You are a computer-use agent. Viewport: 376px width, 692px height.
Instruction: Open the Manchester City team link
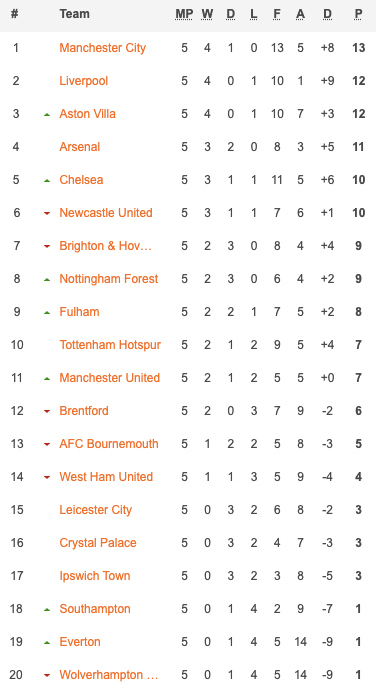coord(102,48)
